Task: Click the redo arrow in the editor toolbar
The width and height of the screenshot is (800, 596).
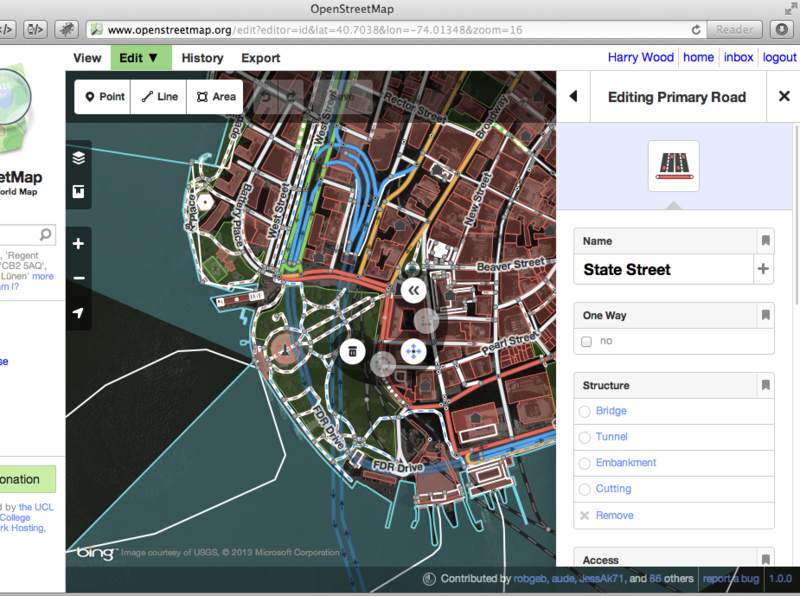Action: tap(291, 96)
